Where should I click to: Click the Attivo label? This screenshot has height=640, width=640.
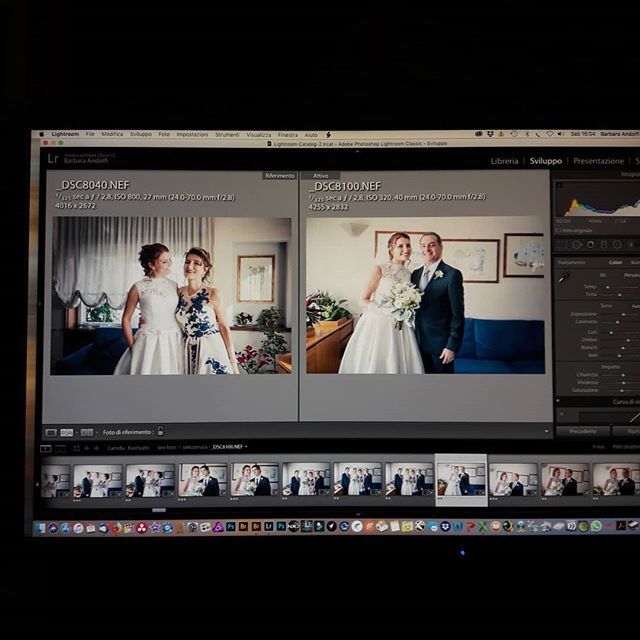tap(320, 176)
